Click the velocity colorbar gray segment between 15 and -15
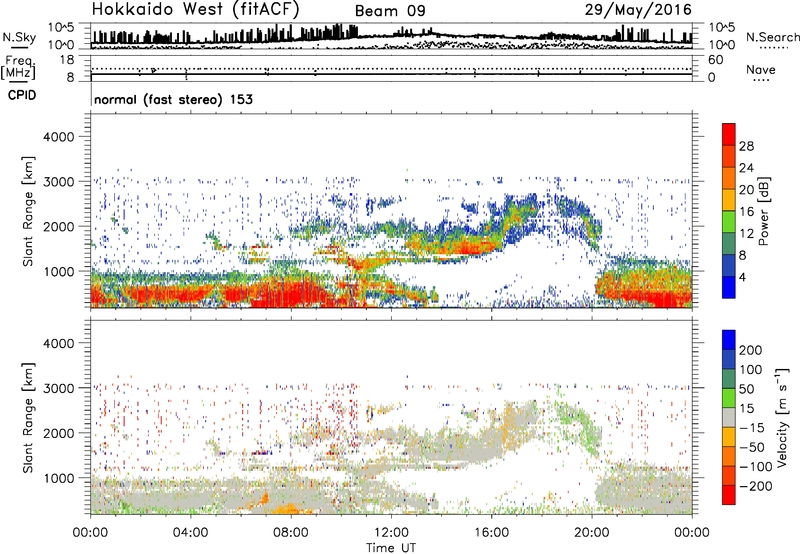The width and height of the screenshot is (800, 554). (x=729, y=418)
